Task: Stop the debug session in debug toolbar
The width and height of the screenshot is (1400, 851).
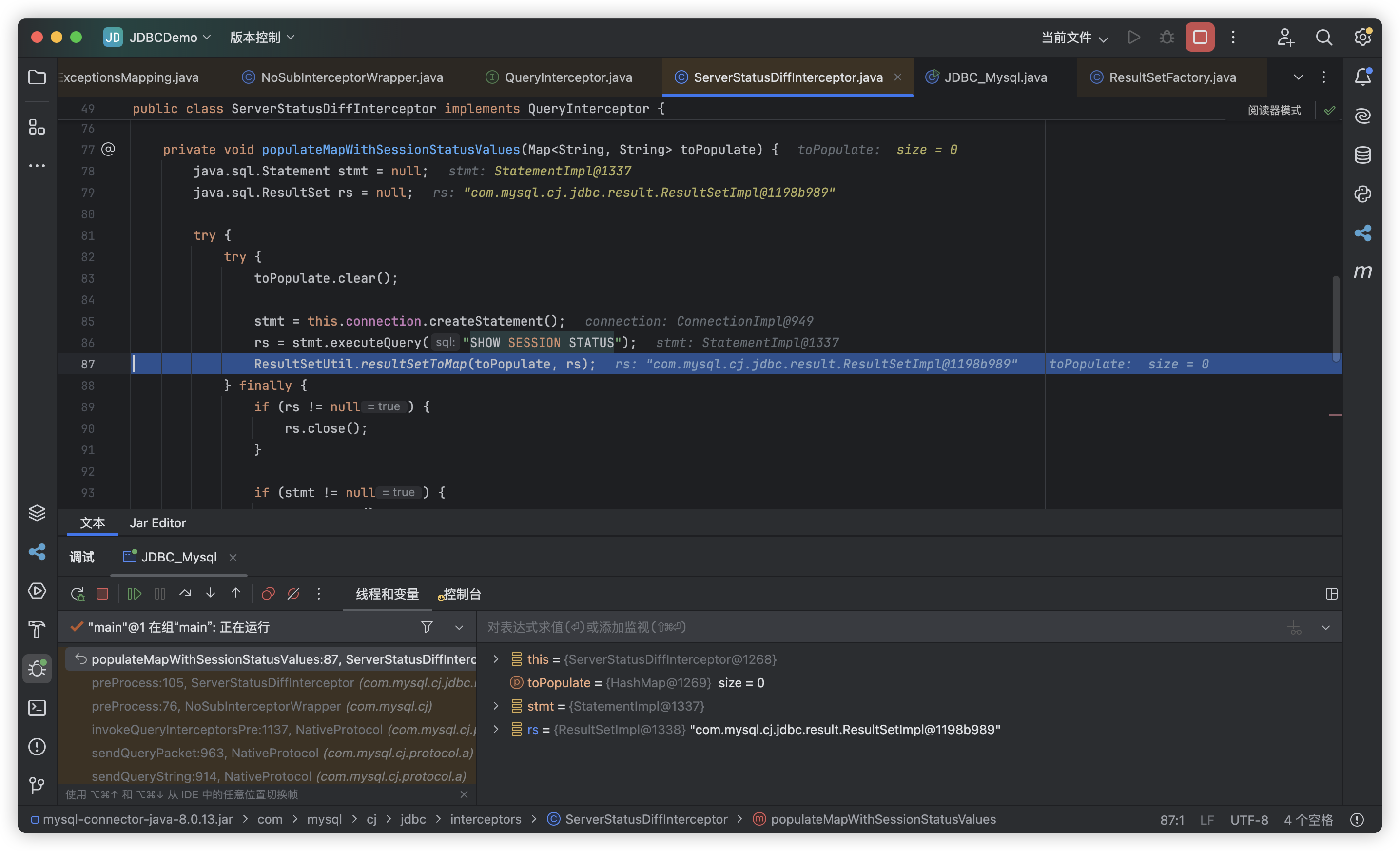Action: [102, 594]
